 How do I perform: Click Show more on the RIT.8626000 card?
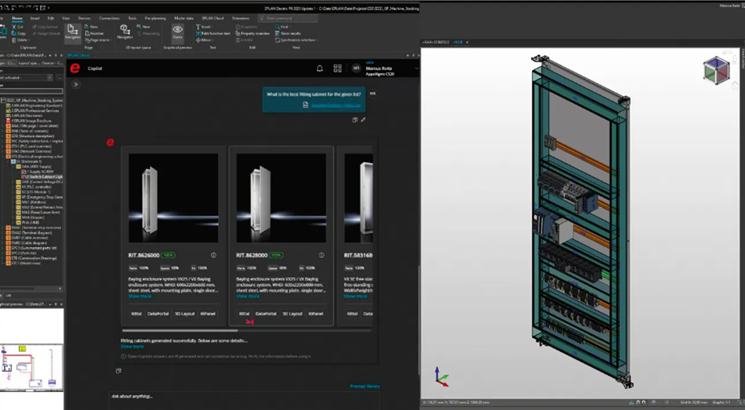pyautogui.click(x=138, y=296)
